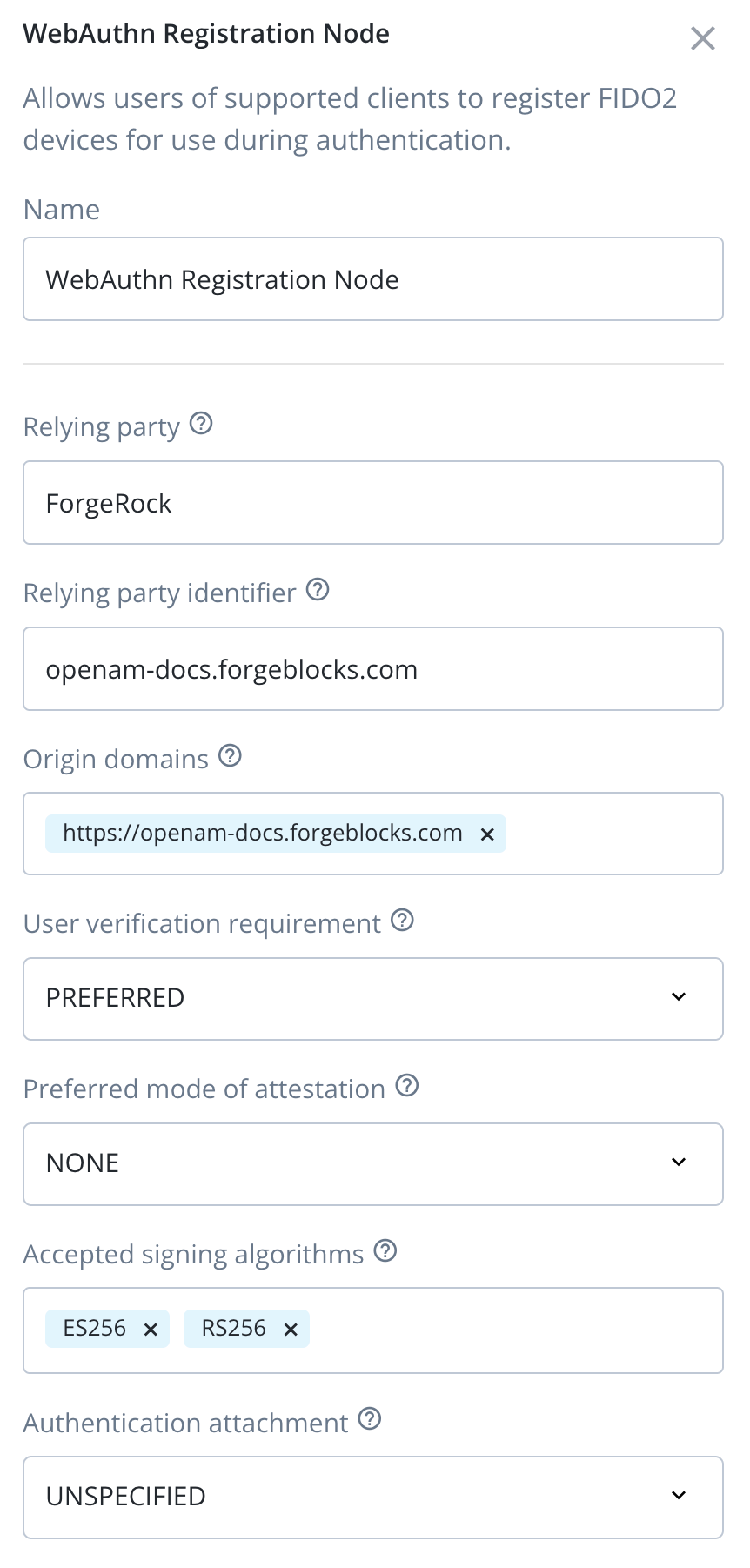Remove the RS256 algorithm tag
Screen dimensions: 750x1568
291,1330
